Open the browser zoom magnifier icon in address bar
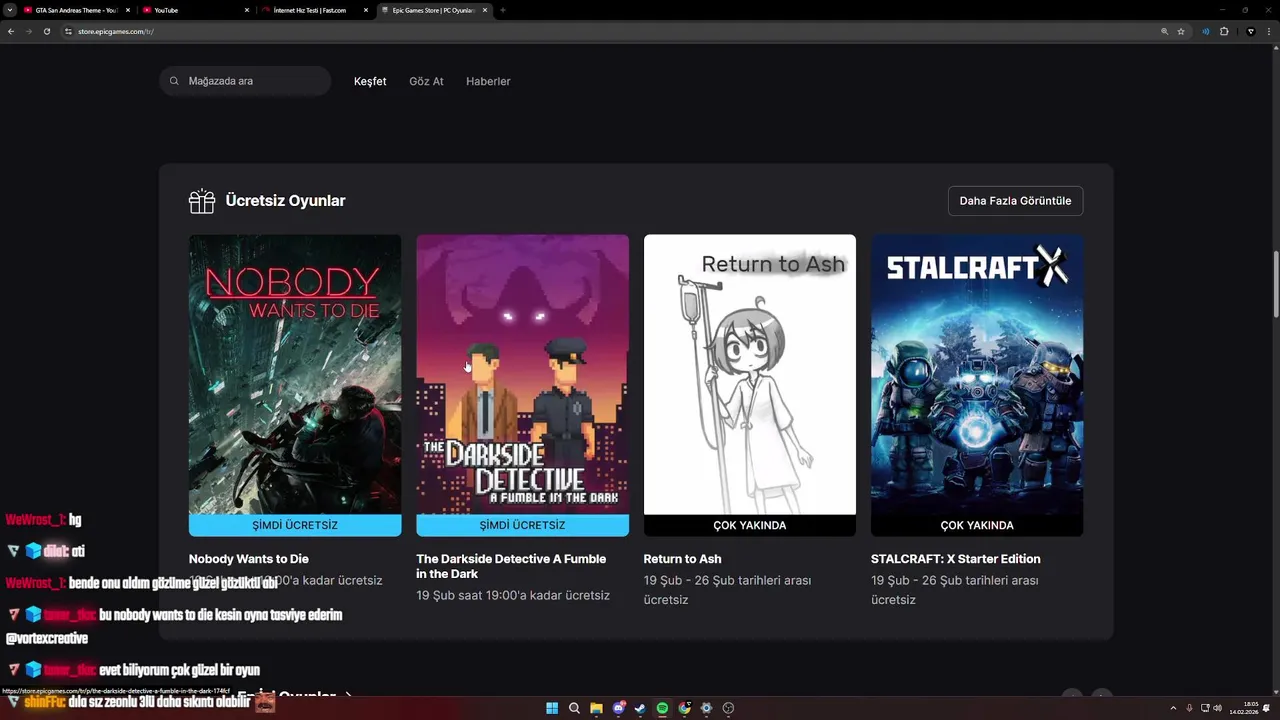Viewport: 1280px width, 720px height. [x=1164, y=31]
